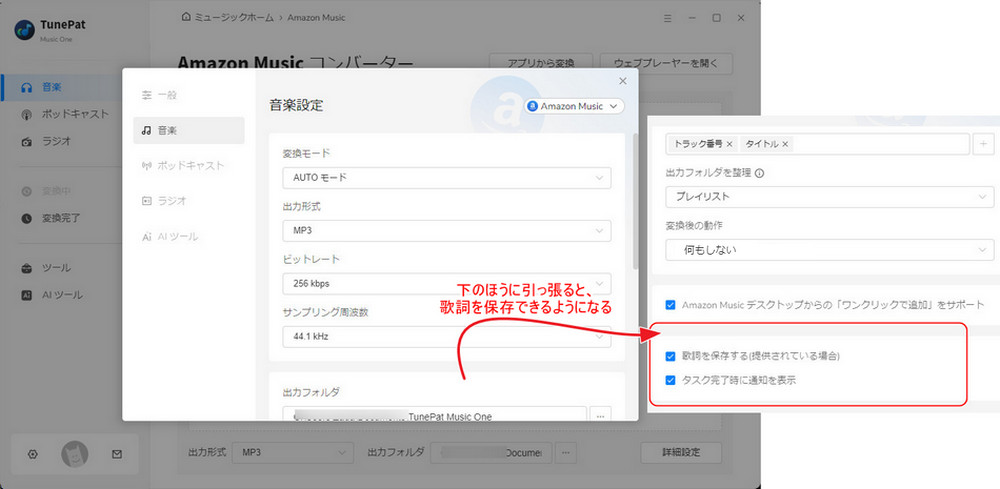Click the radio icon beside ラジオ in the settings dialog

[147, 200]
